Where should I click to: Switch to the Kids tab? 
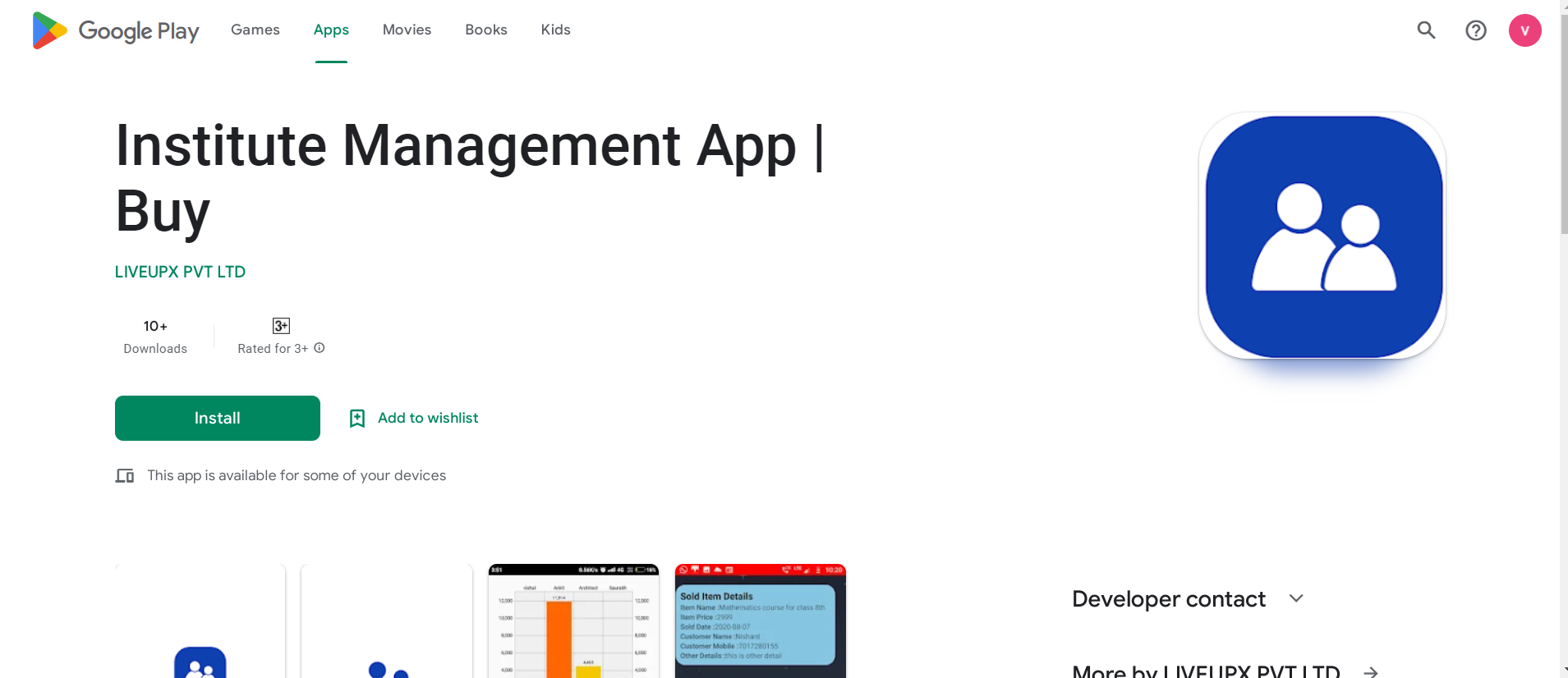(x=555, y=30)
